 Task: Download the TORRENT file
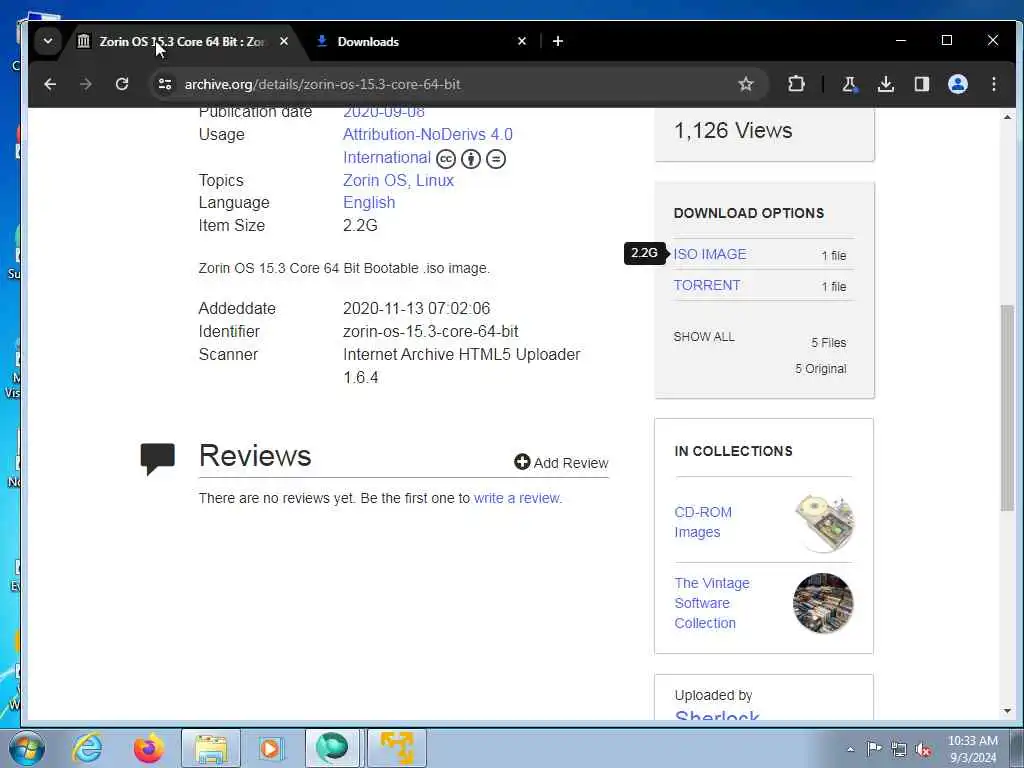pos(707,285)
